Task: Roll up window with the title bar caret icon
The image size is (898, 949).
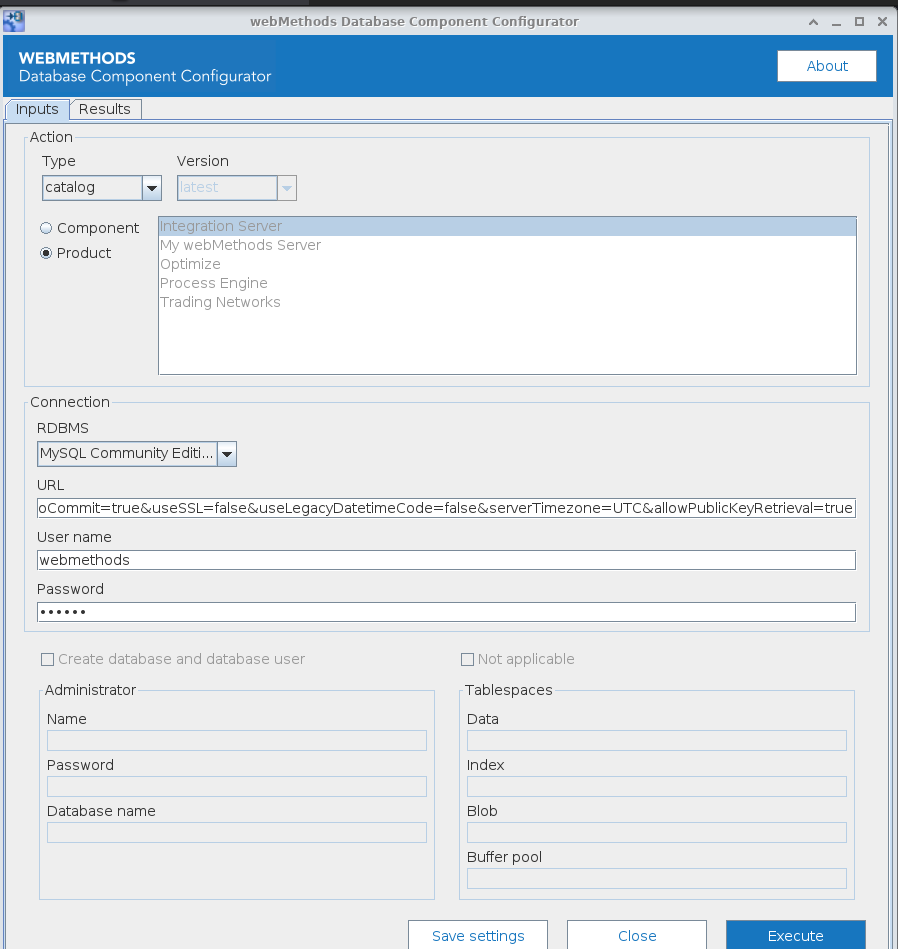Action: (x=813, y=22)
